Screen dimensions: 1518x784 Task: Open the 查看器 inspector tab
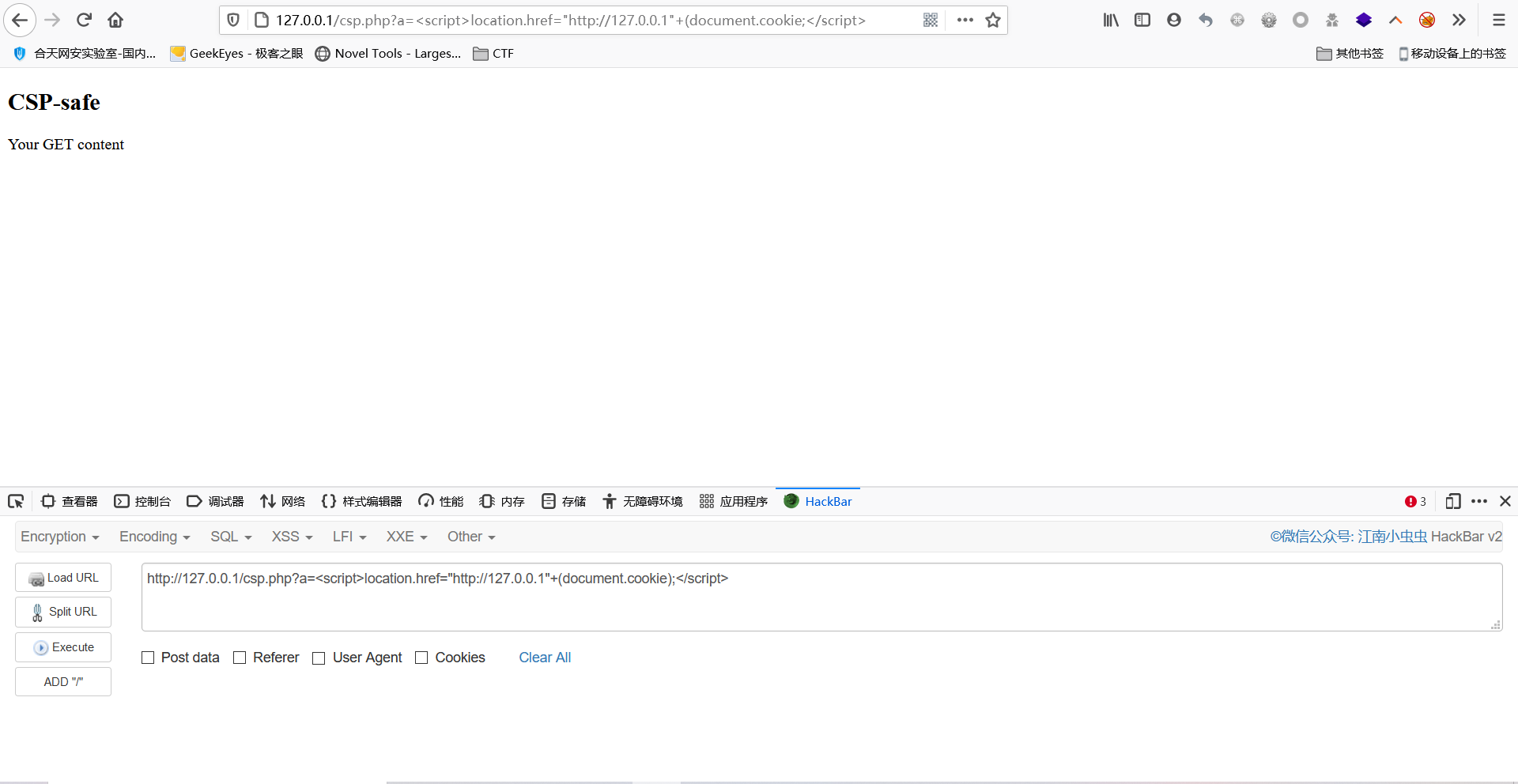point(70,501)
